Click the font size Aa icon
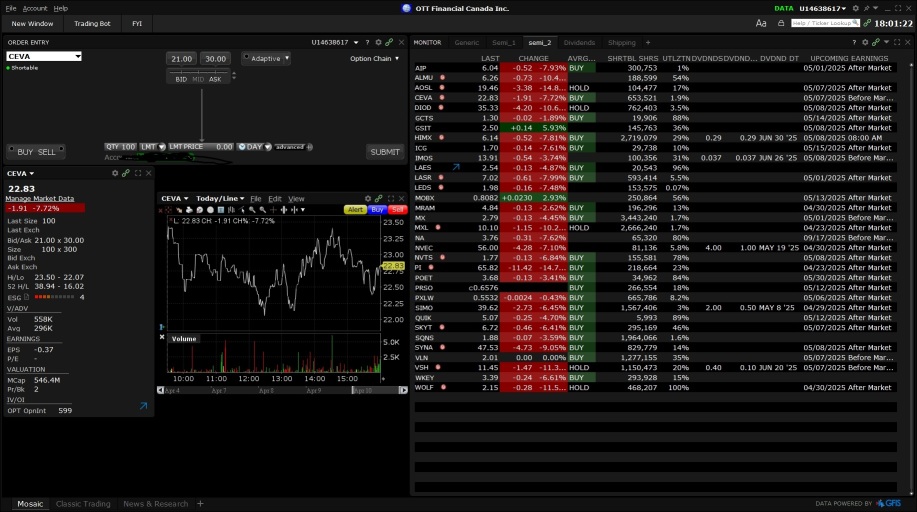Image resolution: width=917 pixels, height=512 pixels. (761, 23)
